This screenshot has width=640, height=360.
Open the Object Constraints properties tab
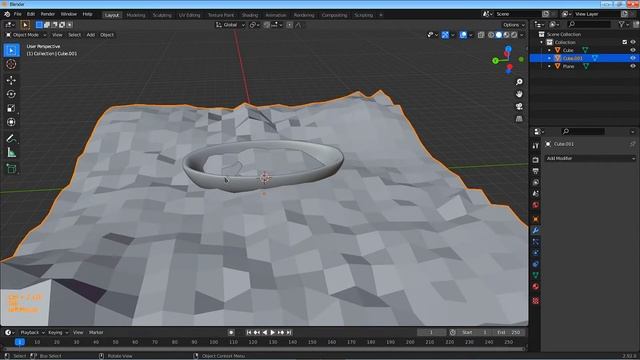pos(536,264)
